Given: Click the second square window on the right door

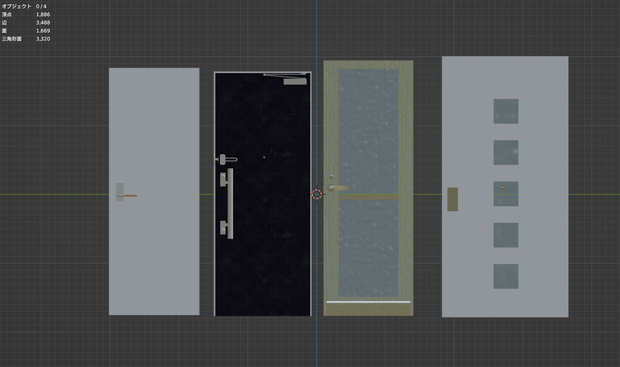Looking at the screenshot, I should tap(506, 153).
